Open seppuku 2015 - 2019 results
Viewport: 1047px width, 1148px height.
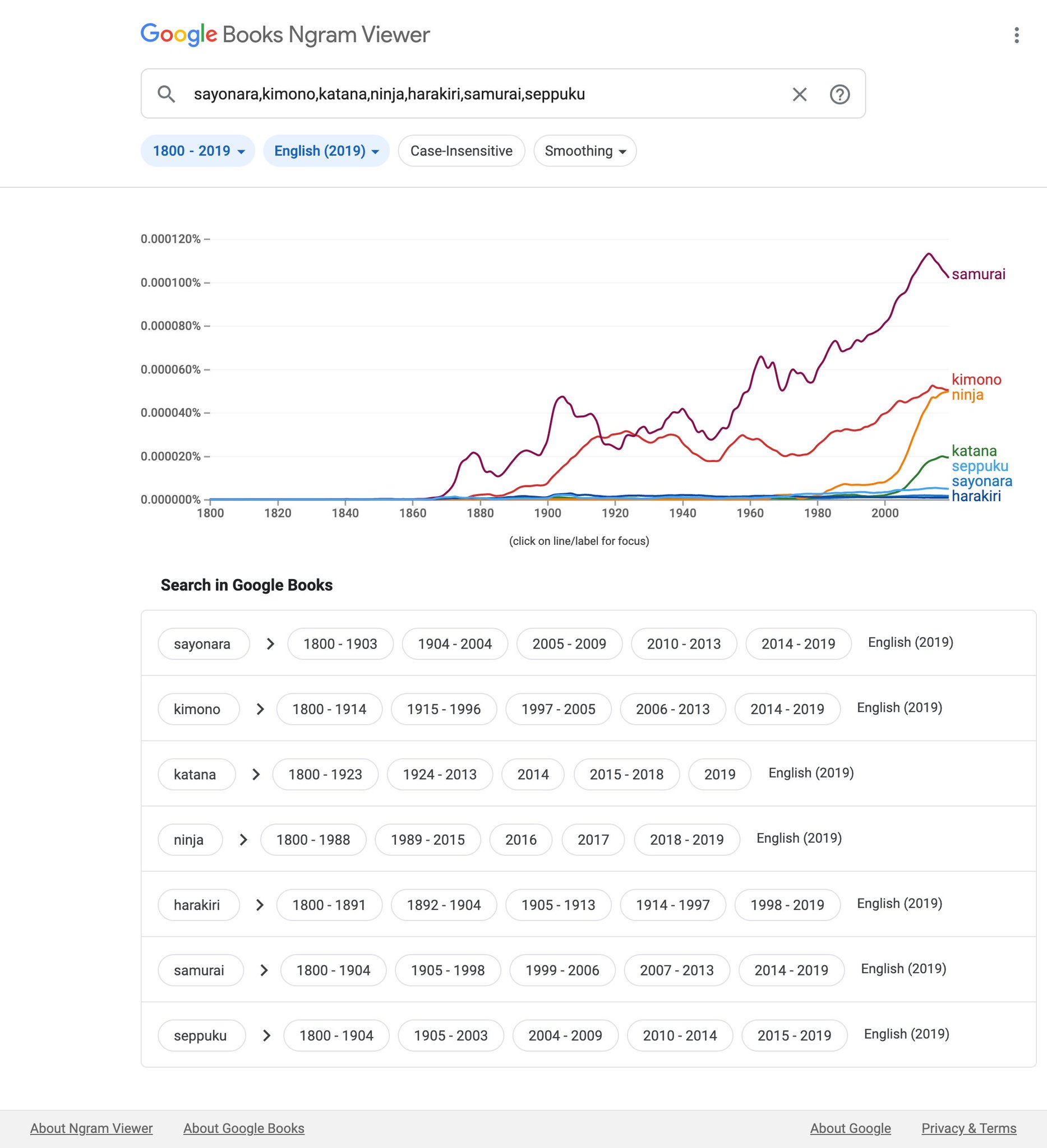(794, 1035)
